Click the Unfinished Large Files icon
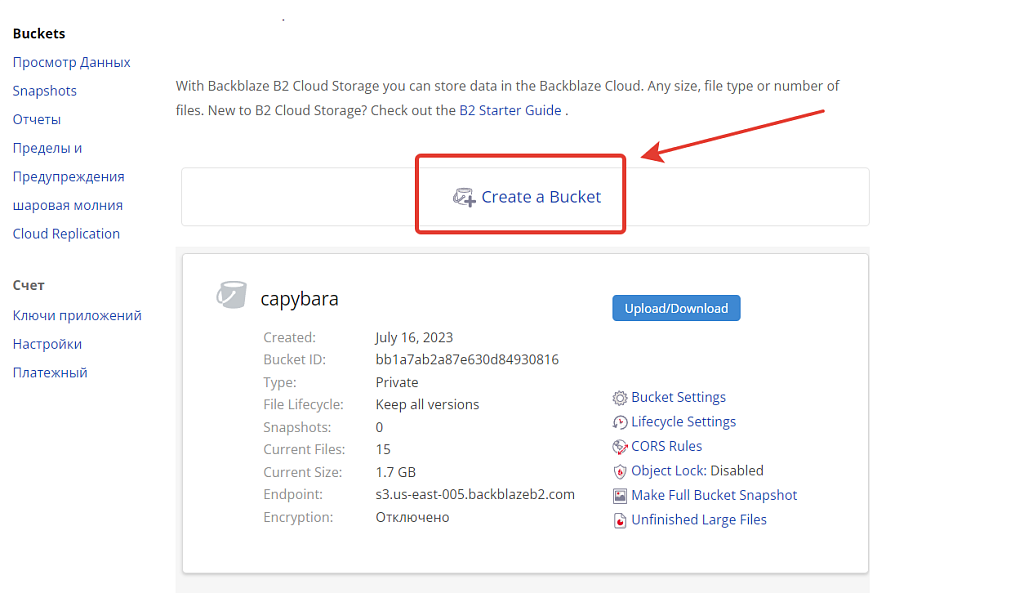The width and height of the screenshot is (1024, 593). tap(621, 519)
